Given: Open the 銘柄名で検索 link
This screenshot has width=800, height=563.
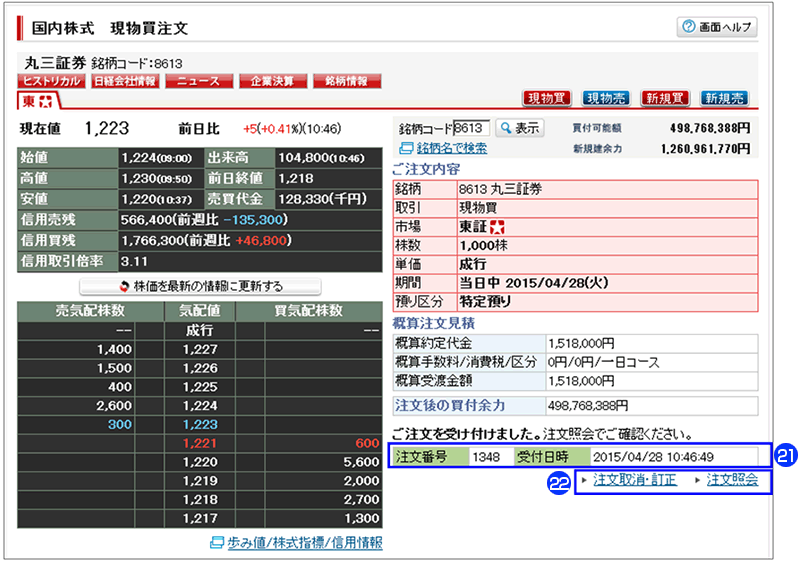Looking at the screenshot, I should tap(452, 148).
